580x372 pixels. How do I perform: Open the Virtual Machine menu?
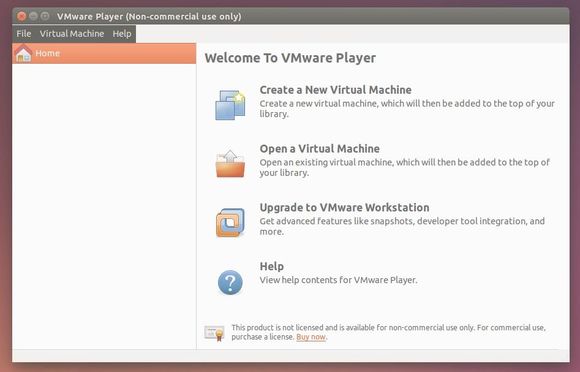click(72, 34)
